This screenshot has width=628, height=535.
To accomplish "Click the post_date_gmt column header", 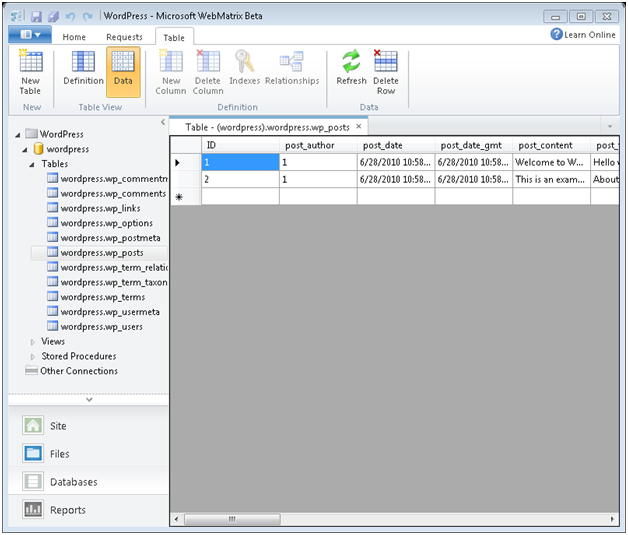I will coord(473,145).
